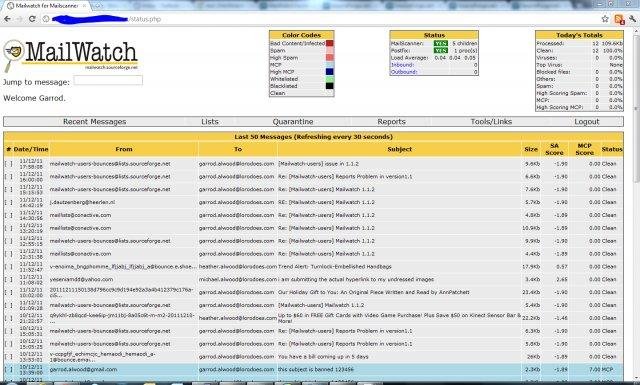Viewport: 640px width, 385px height.
Task: Select the Mailwatch for Mailscanner browser tab
Action: click(x=46, y=6)
